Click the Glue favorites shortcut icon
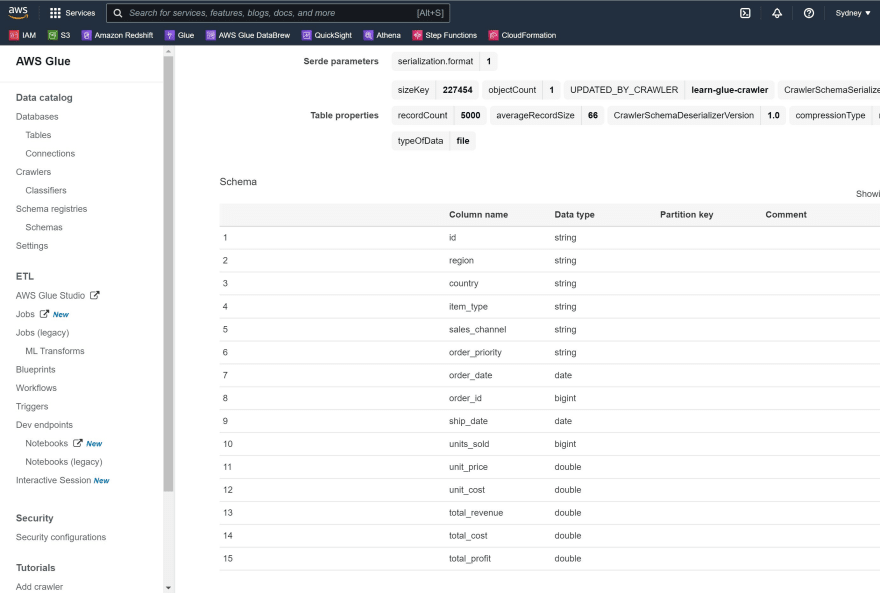Image resolution: width=880 pixels, height=593 pixels. (x=169, y=35)
